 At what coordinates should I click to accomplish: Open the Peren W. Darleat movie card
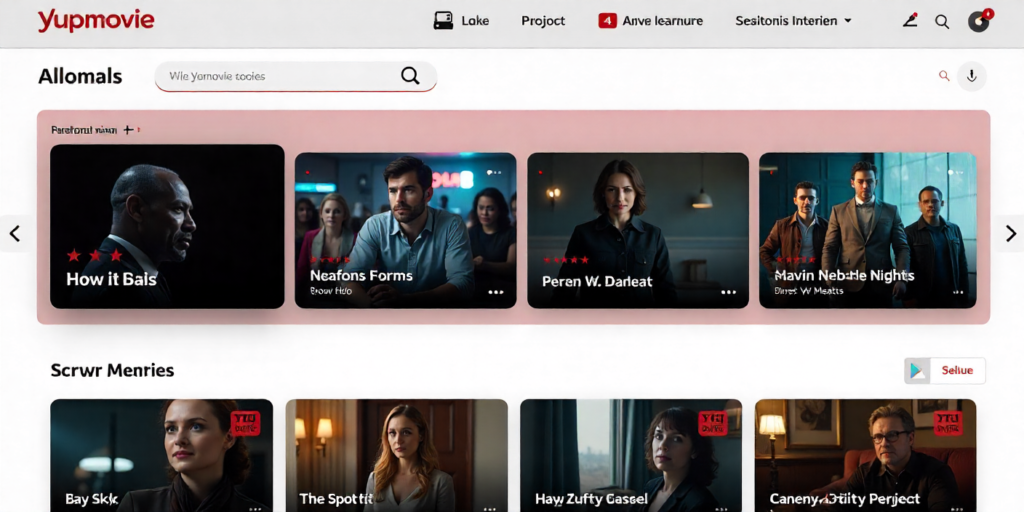coord(638,230)
